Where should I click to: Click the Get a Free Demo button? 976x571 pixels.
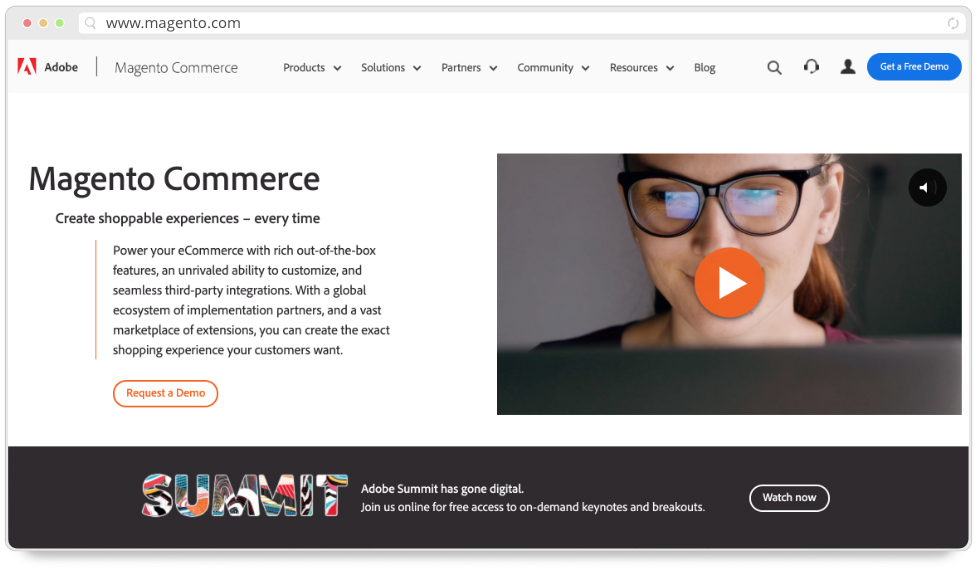point(914,67)
